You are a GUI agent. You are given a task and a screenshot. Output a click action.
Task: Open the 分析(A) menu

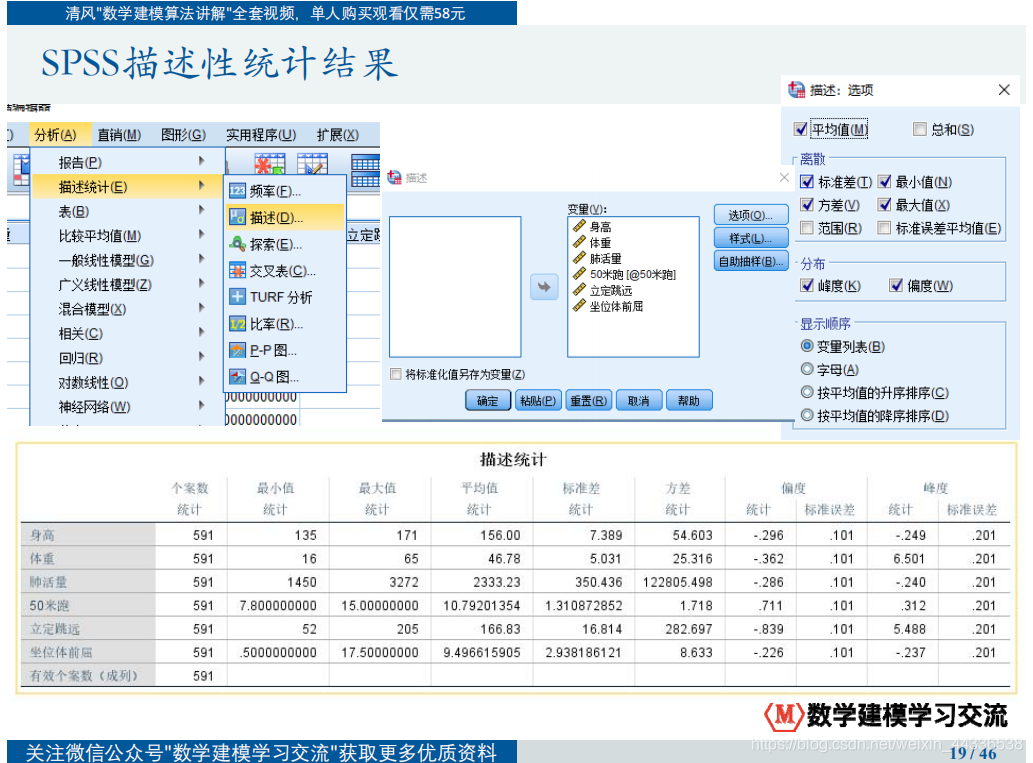click(55, 135)
